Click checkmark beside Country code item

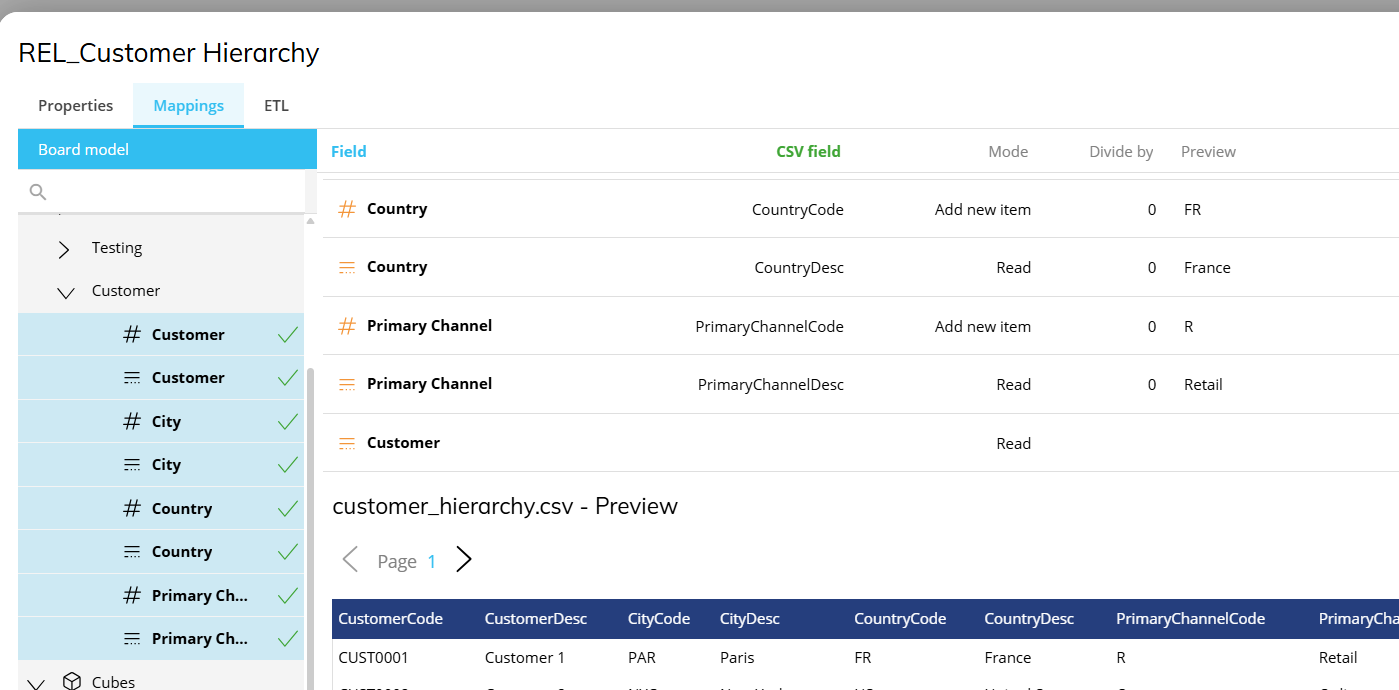pos(288,509)
